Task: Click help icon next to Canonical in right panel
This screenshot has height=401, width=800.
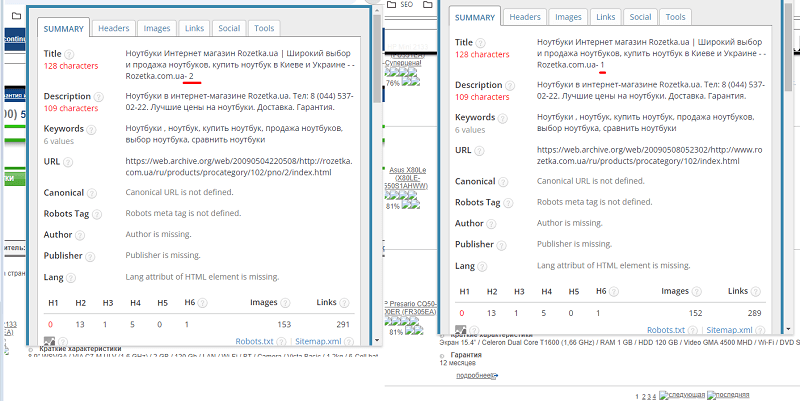Action: coord(503,182)
